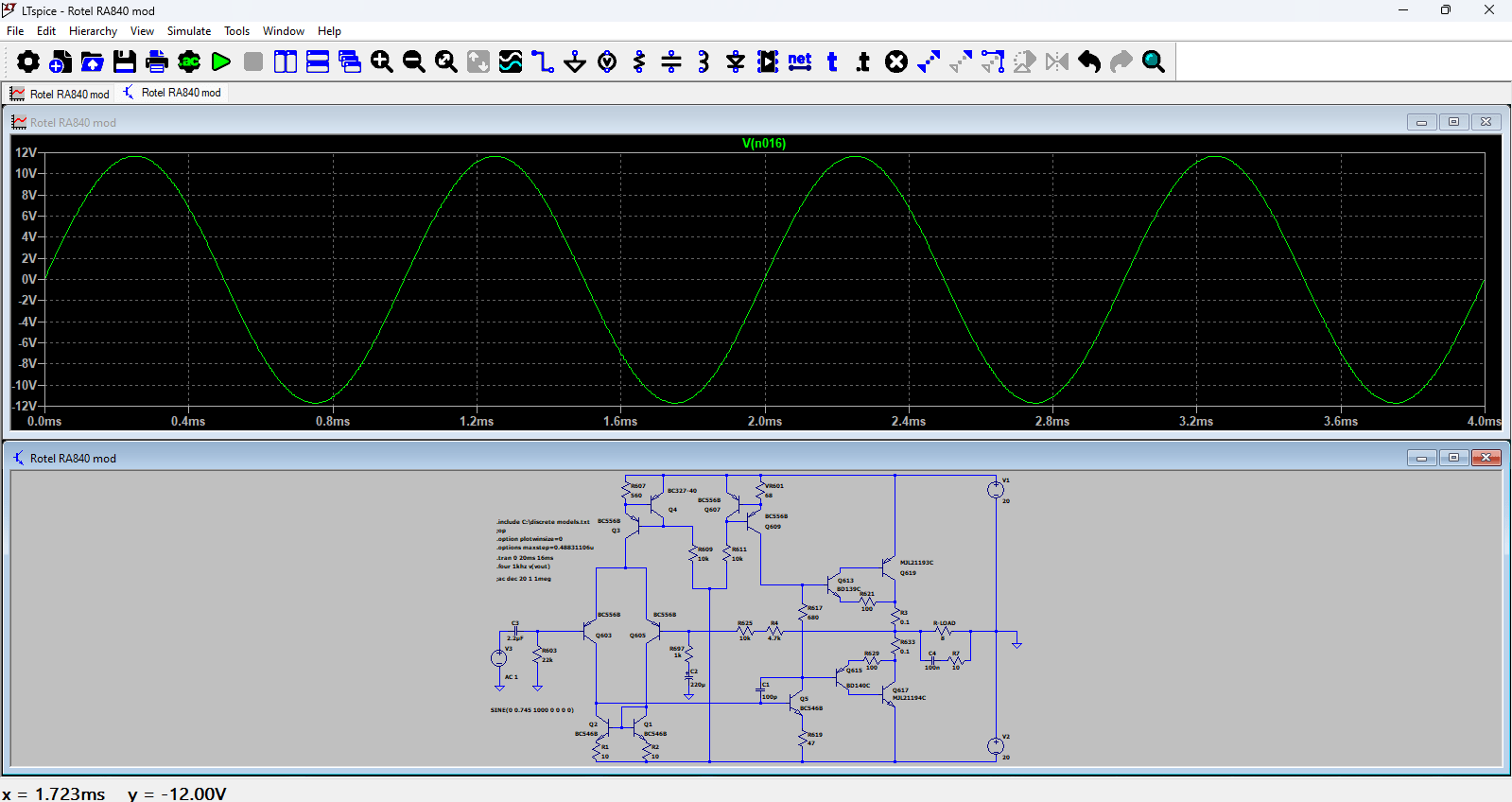The height and width of the screenshot is (802, 1512).
Task: Click the 12V label on vertical axis
Action: (x=26, y=152)
